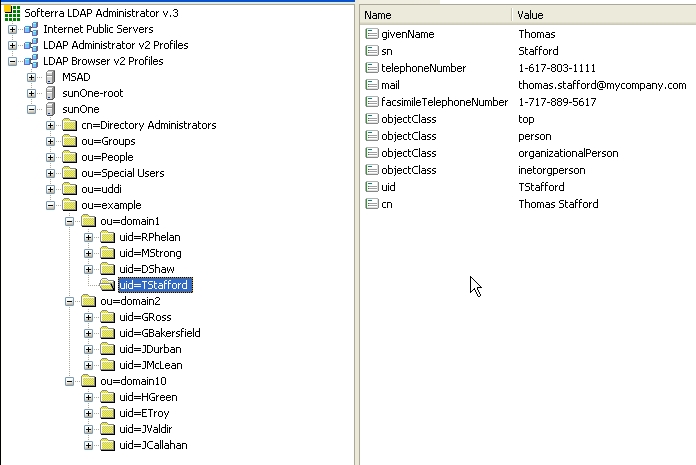Click the ou=Groups folder icon
Image resolution: width=696 pixels, height=465 pixels.
click(x=69, y=141)
